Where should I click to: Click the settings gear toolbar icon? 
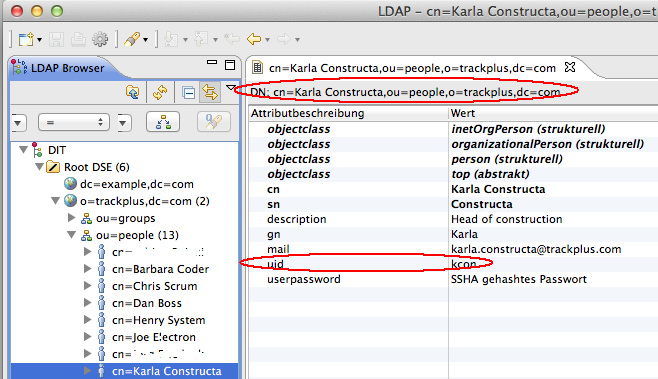pyautogui.click(x=100, y=39)
